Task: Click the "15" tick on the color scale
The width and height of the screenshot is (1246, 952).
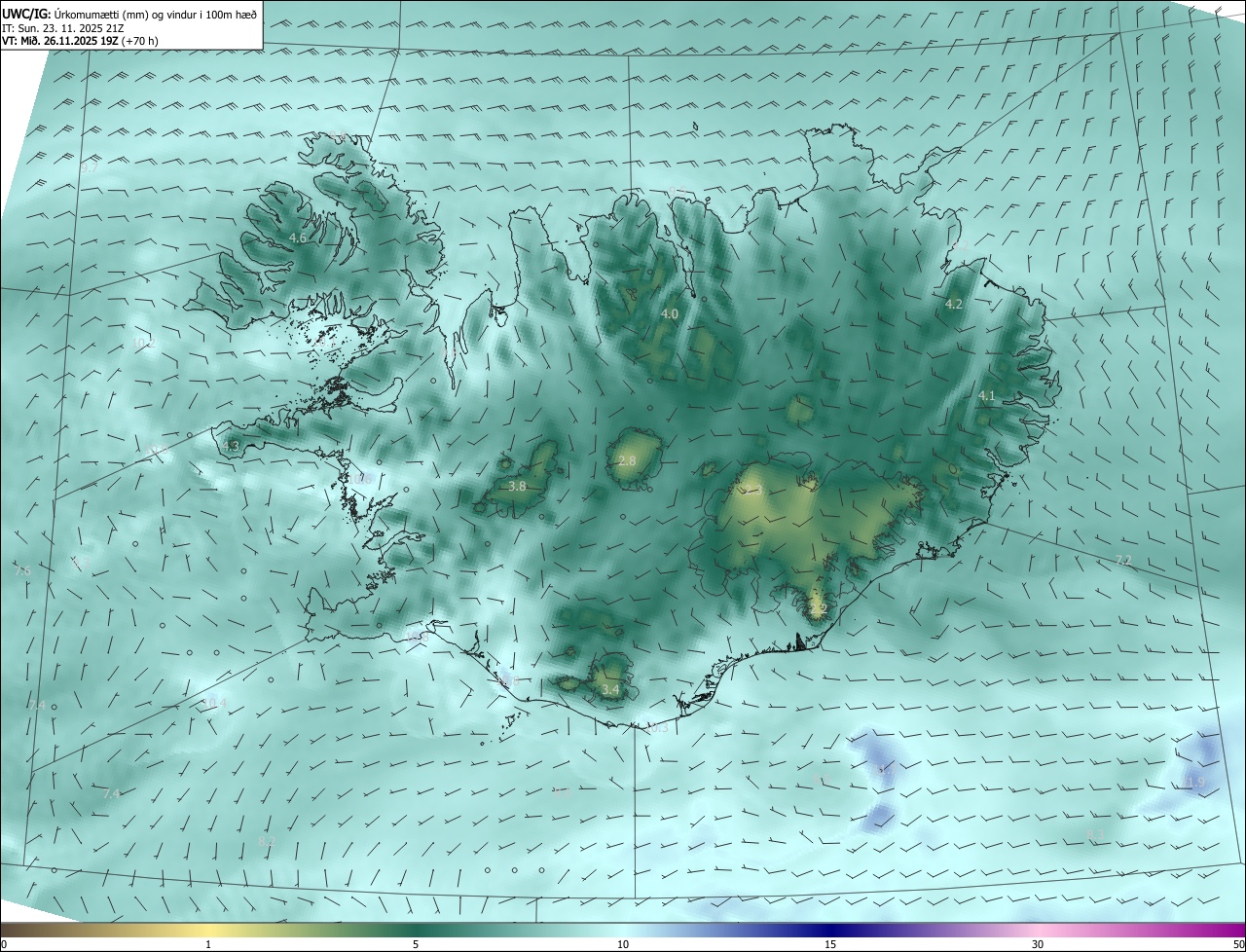Action: [830, 944]
